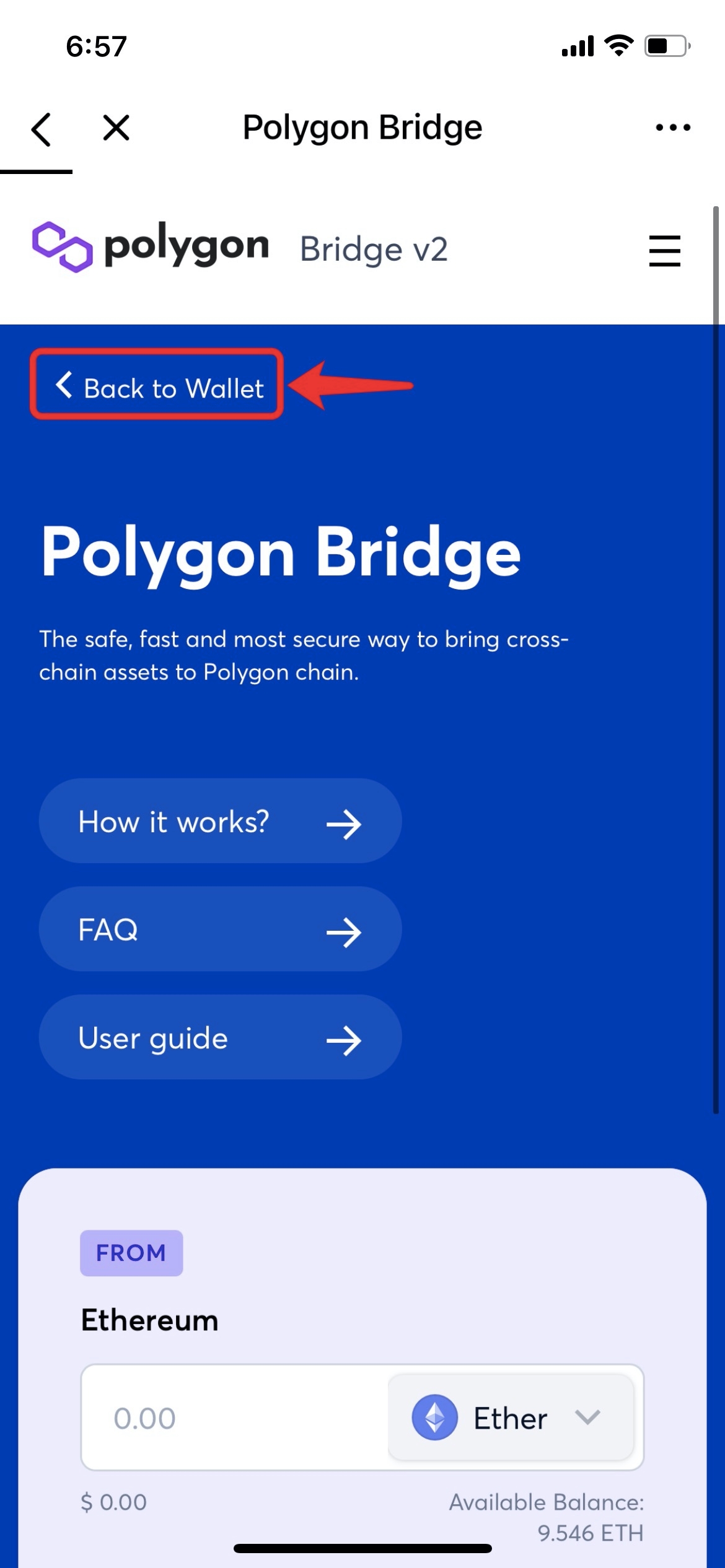The width and height of the screenshot is (725, 1568).
Task: Tap the FROM label badge
Action: [131, 1253]
